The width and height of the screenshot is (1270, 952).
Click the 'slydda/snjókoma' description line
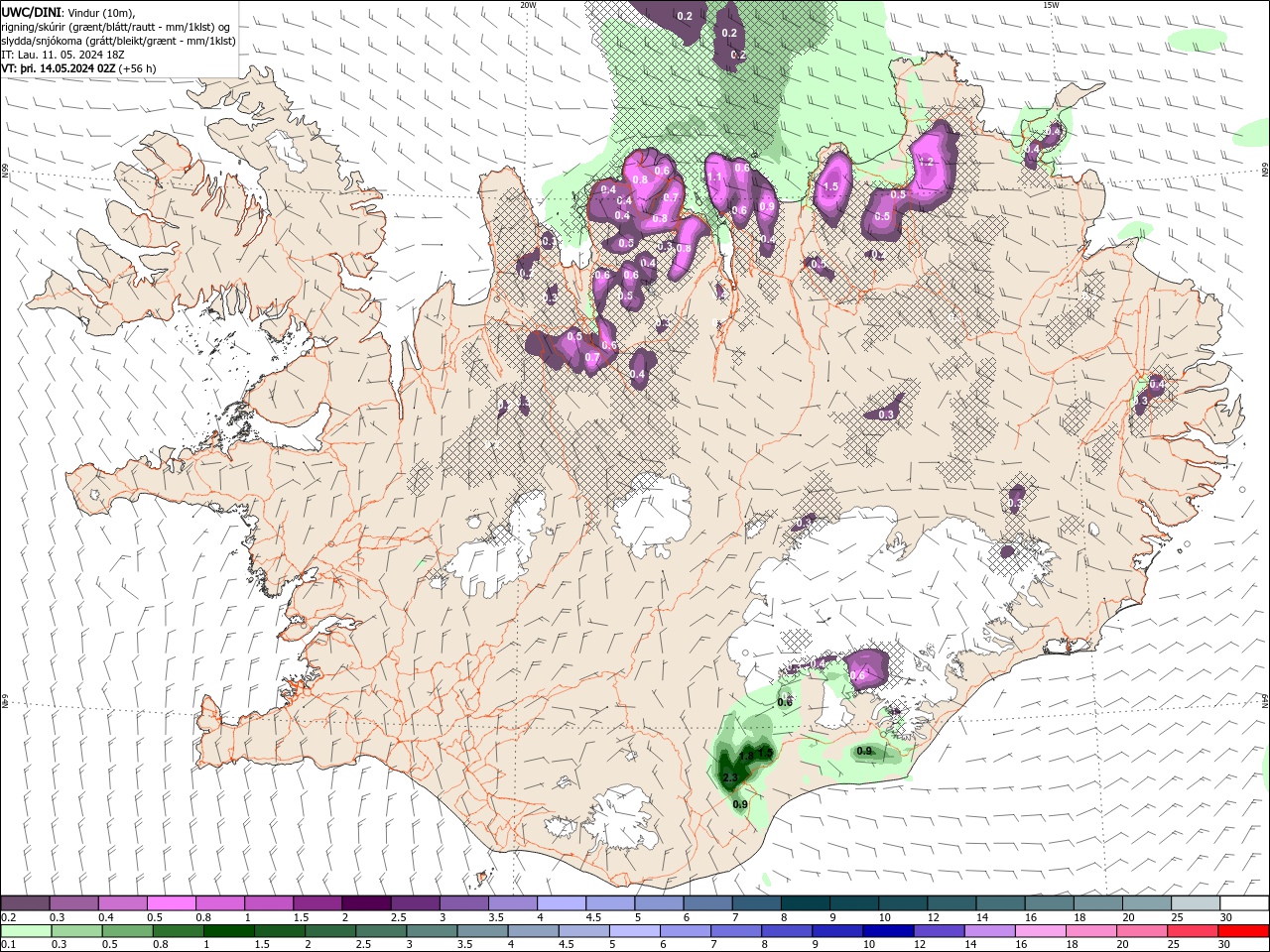point(119,41)
